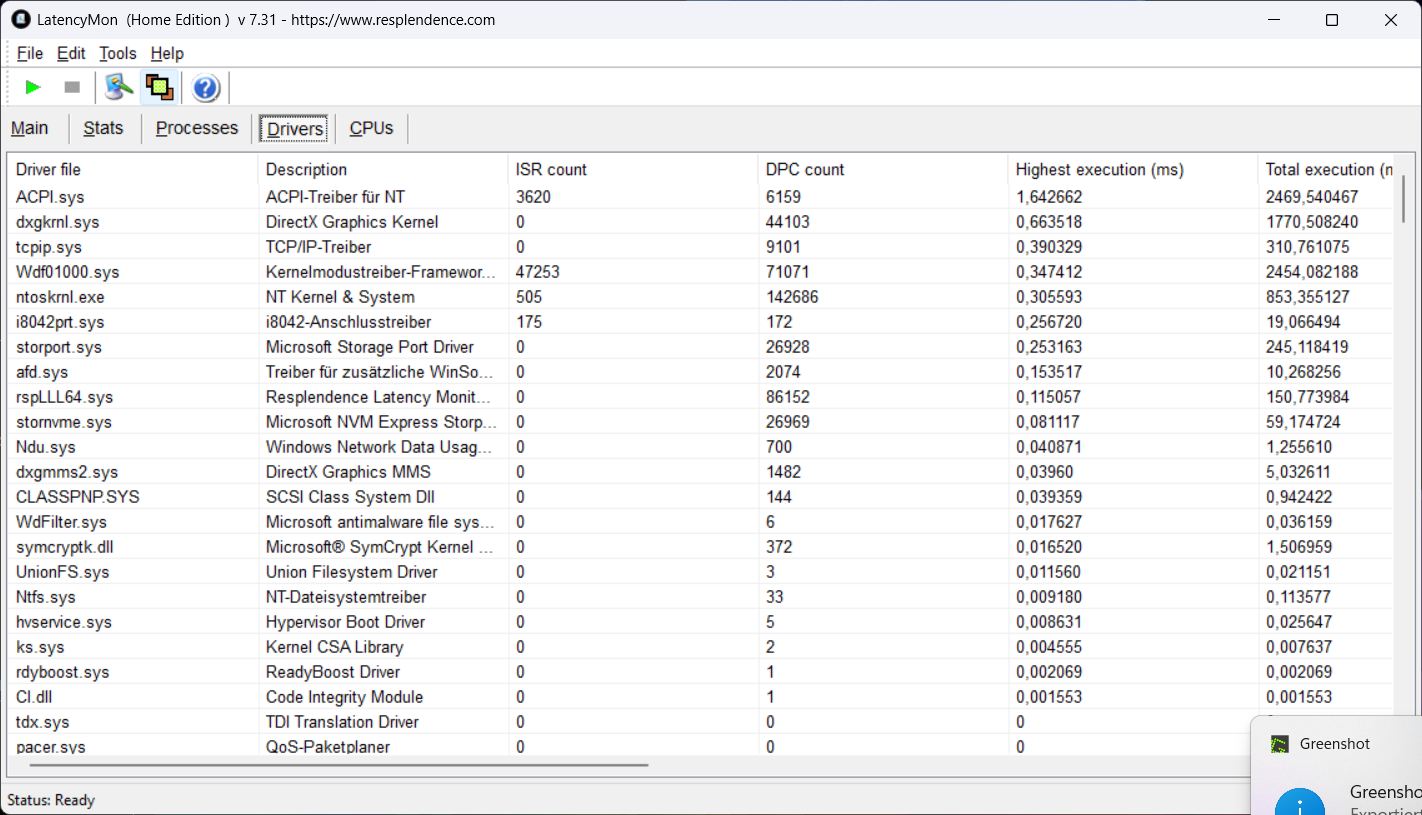
Task: Switch to the Processes tab
Action: [x=197, y=128]
